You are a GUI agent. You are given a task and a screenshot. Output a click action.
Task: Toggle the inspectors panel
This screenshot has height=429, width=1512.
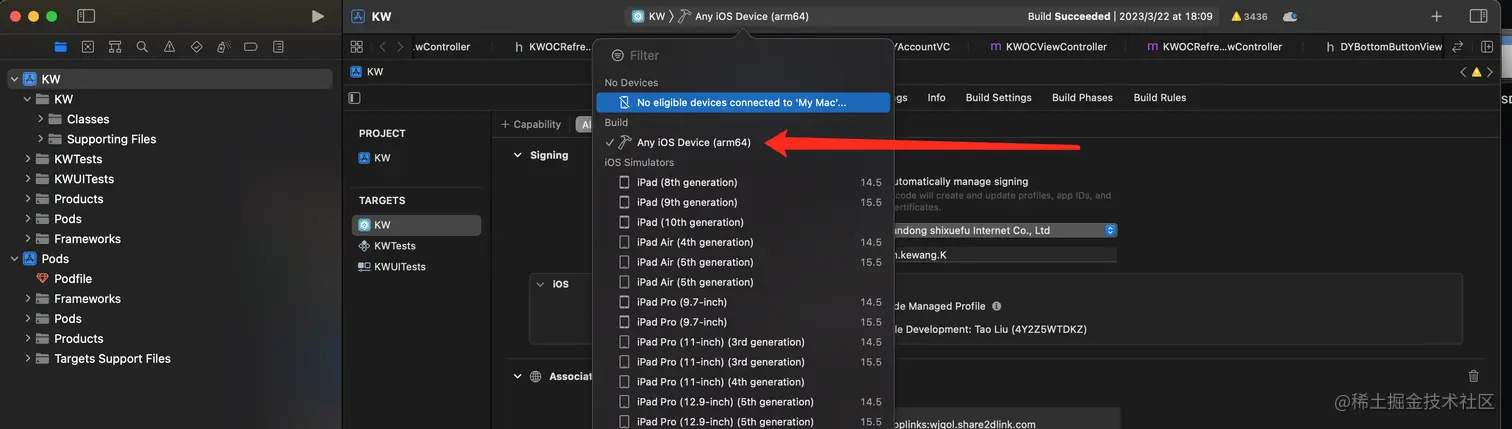coord(1478,16)
